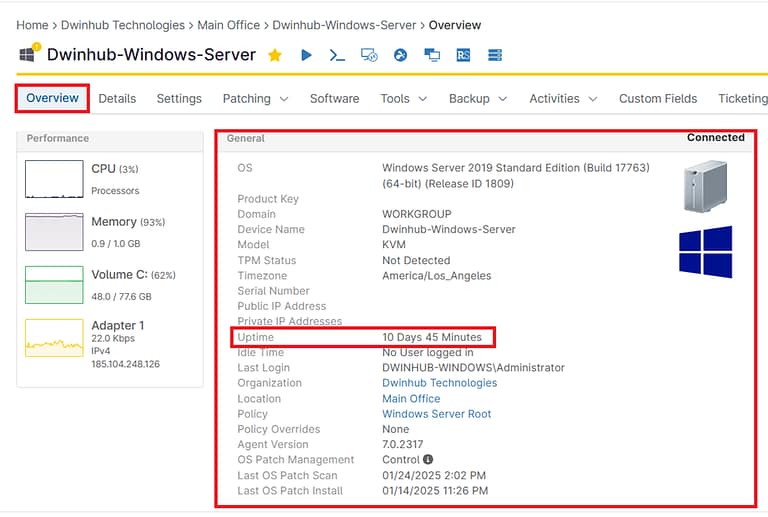Expand the Activities dropdown menu
This screenshot has height=517, width=768.
[x=563, y=98]
